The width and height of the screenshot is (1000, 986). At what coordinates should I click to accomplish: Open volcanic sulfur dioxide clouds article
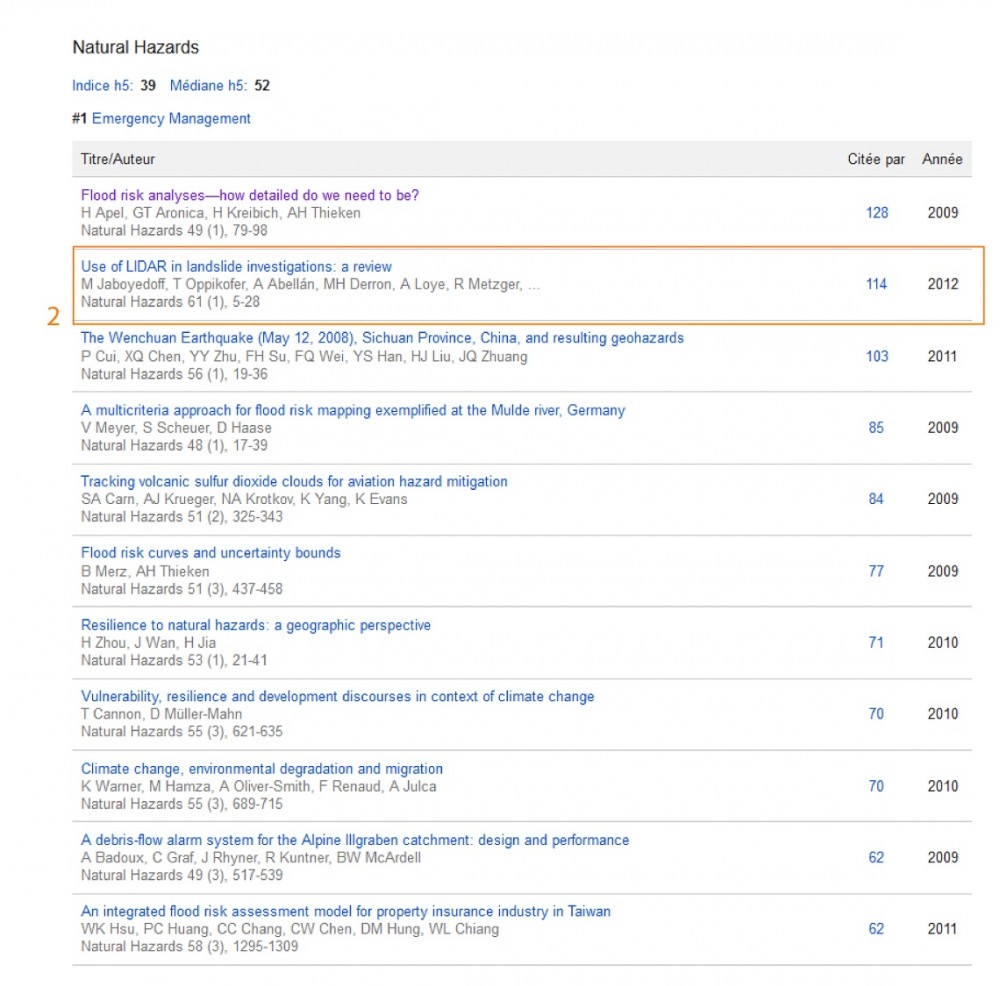pos(294,481)
